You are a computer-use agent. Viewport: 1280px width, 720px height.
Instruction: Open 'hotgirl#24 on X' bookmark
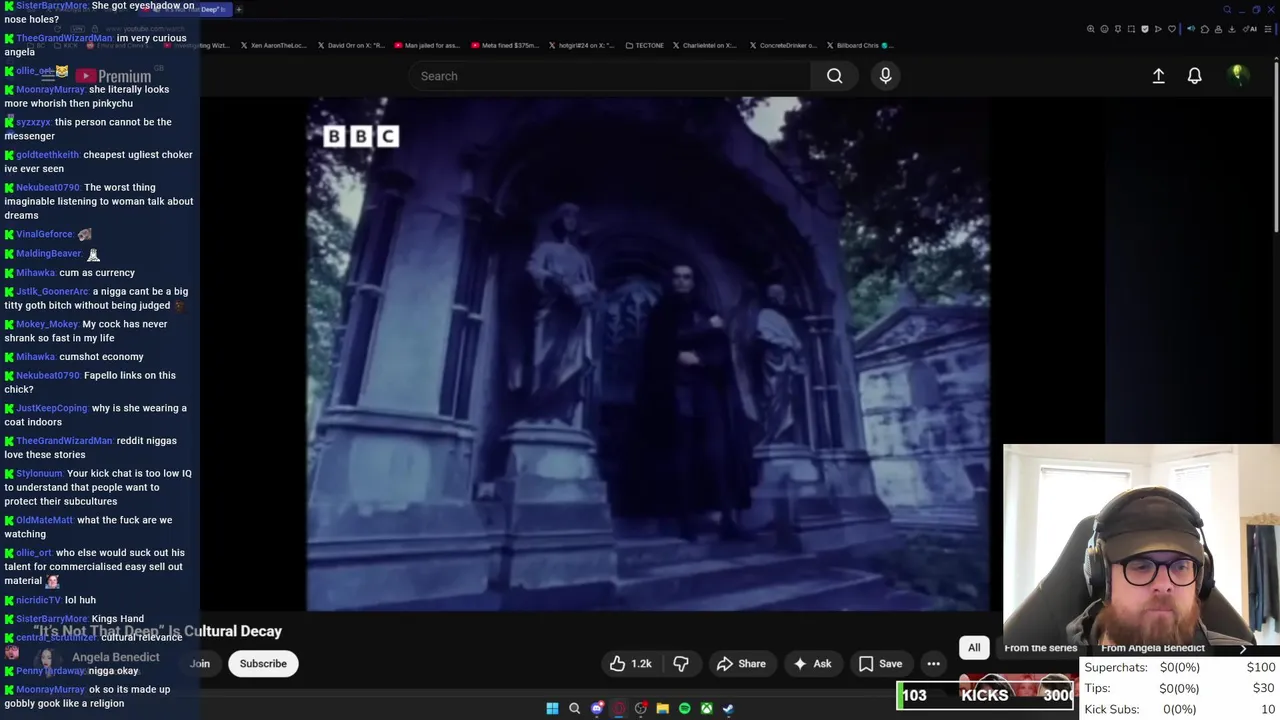pos(582,45)
